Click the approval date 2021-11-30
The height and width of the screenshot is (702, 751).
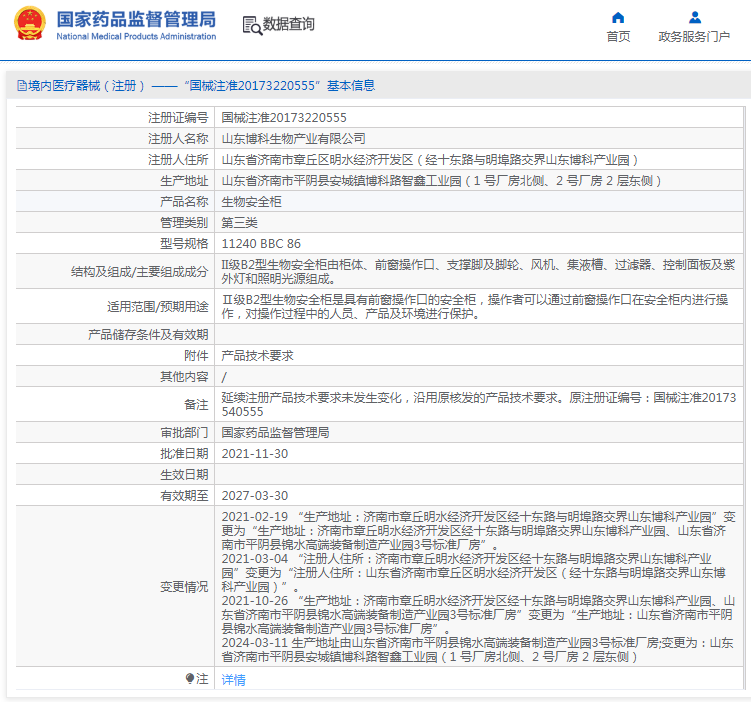254,454
